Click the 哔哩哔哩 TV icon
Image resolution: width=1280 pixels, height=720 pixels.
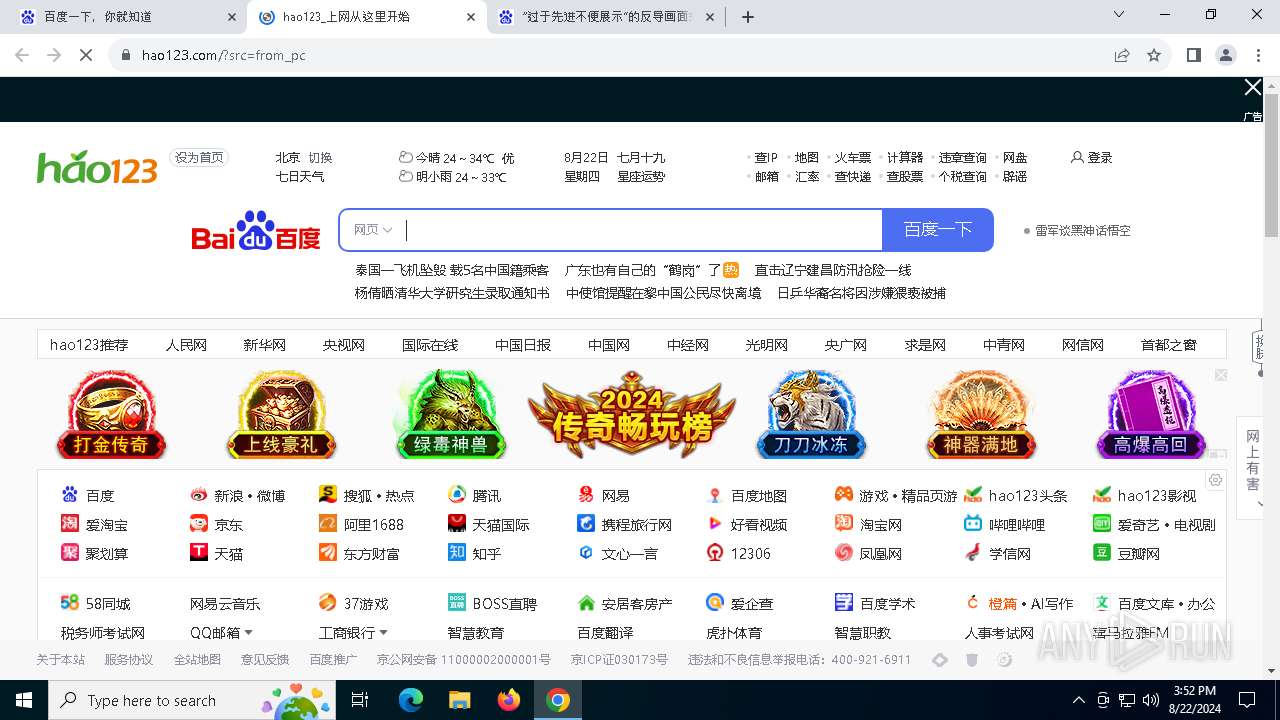pyautogui.click(x=972, y=524)
